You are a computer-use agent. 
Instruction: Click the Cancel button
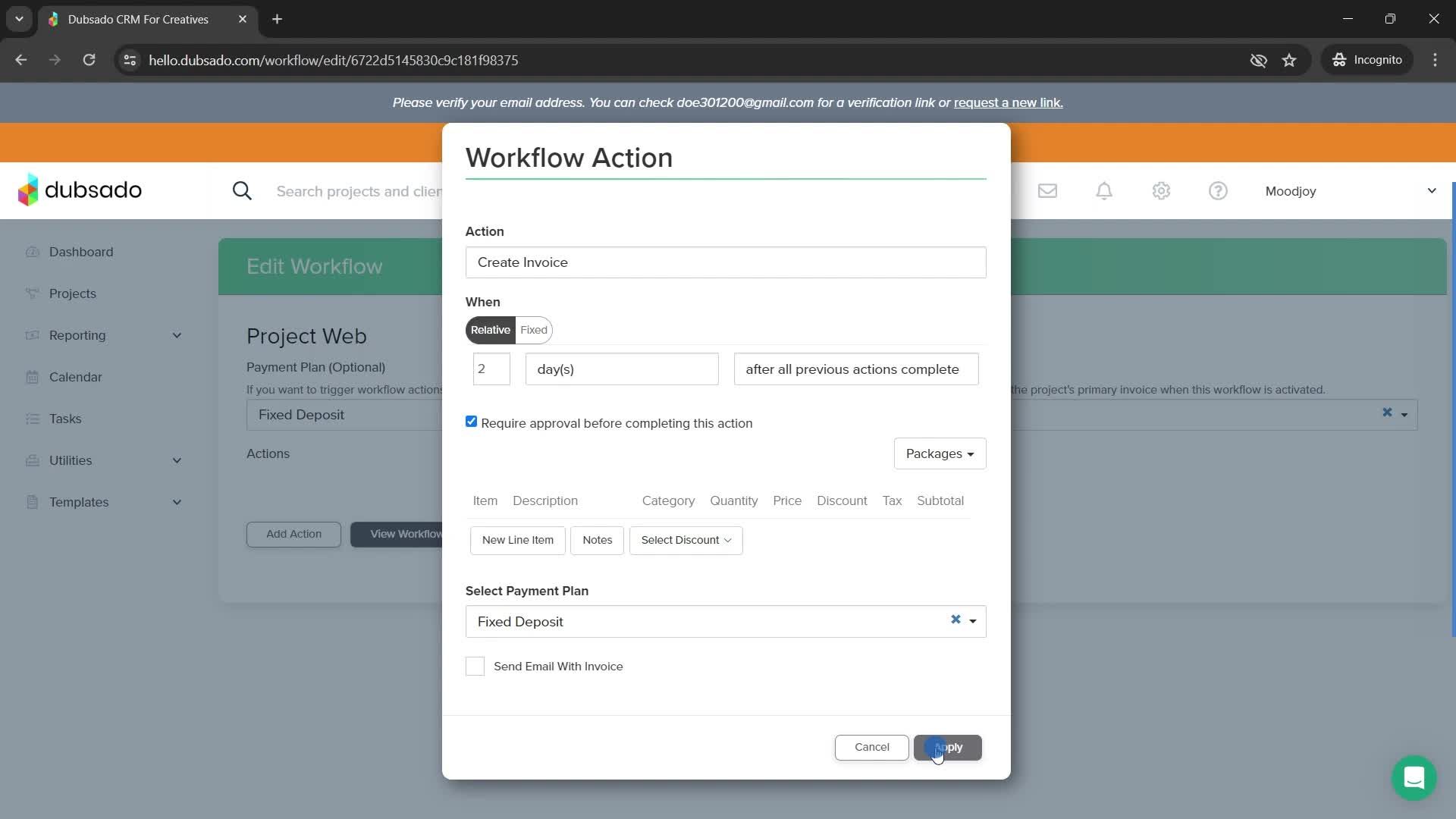coord(871,747)
